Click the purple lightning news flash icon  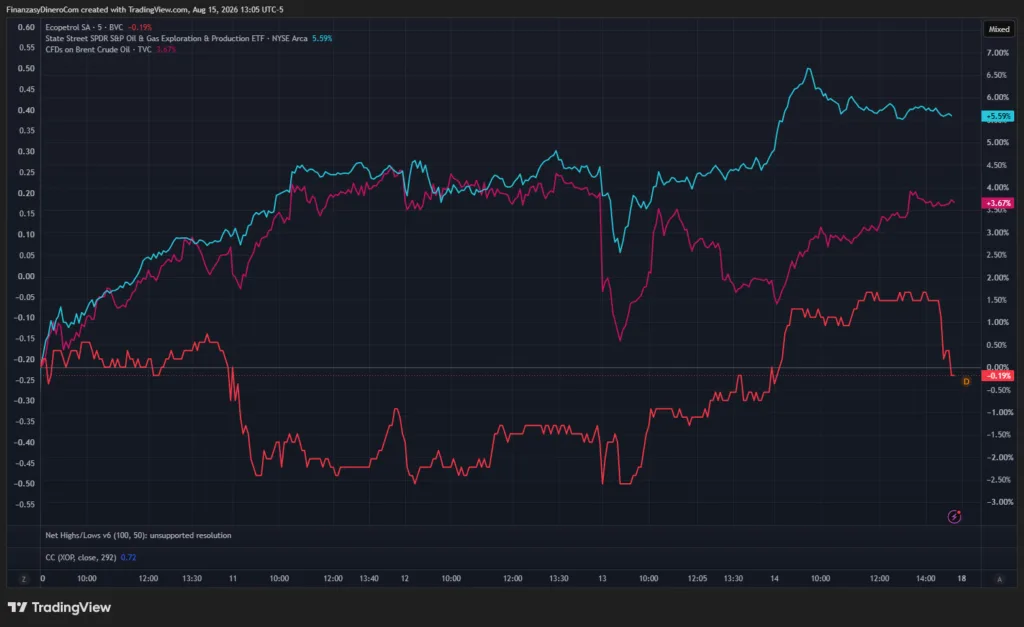(x=954, y=517)
